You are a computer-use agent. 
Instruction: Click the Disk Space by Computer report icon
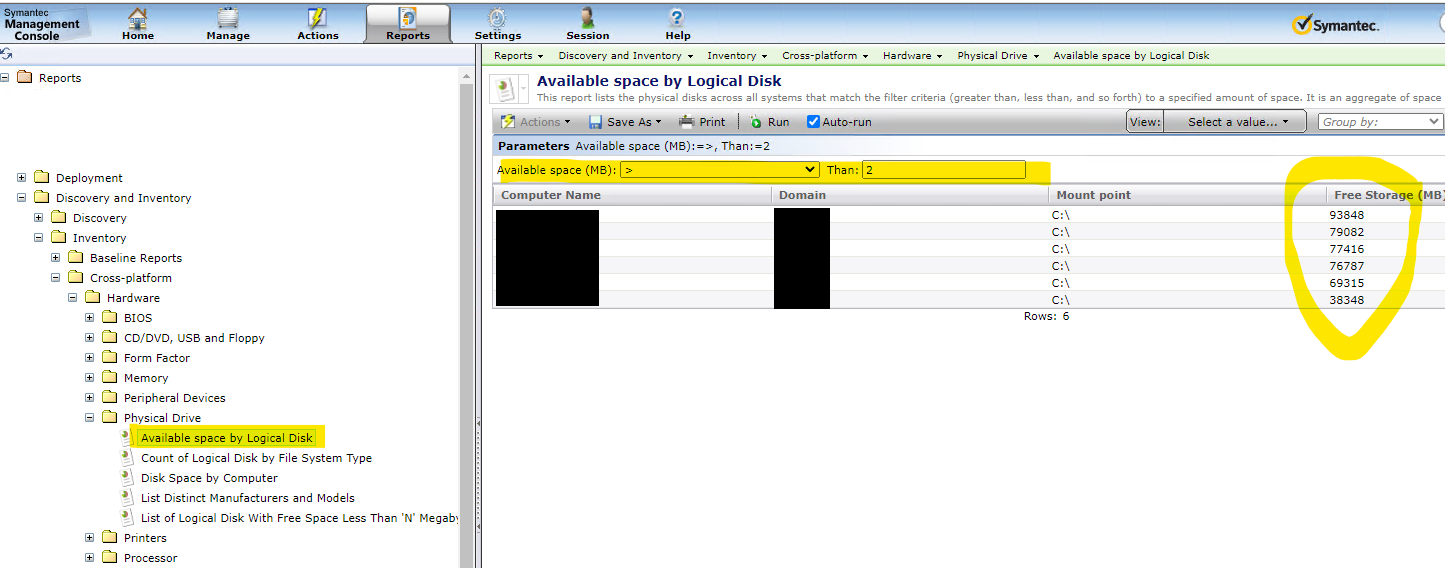click(127, 477)
